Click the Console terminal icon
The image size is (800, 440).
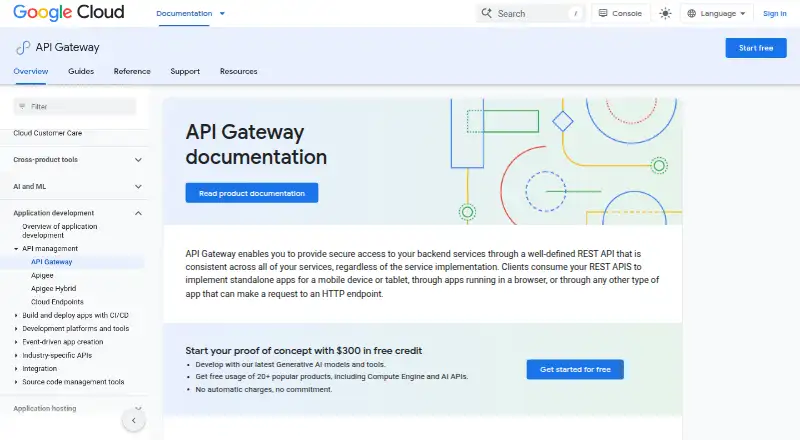(603, 13)
